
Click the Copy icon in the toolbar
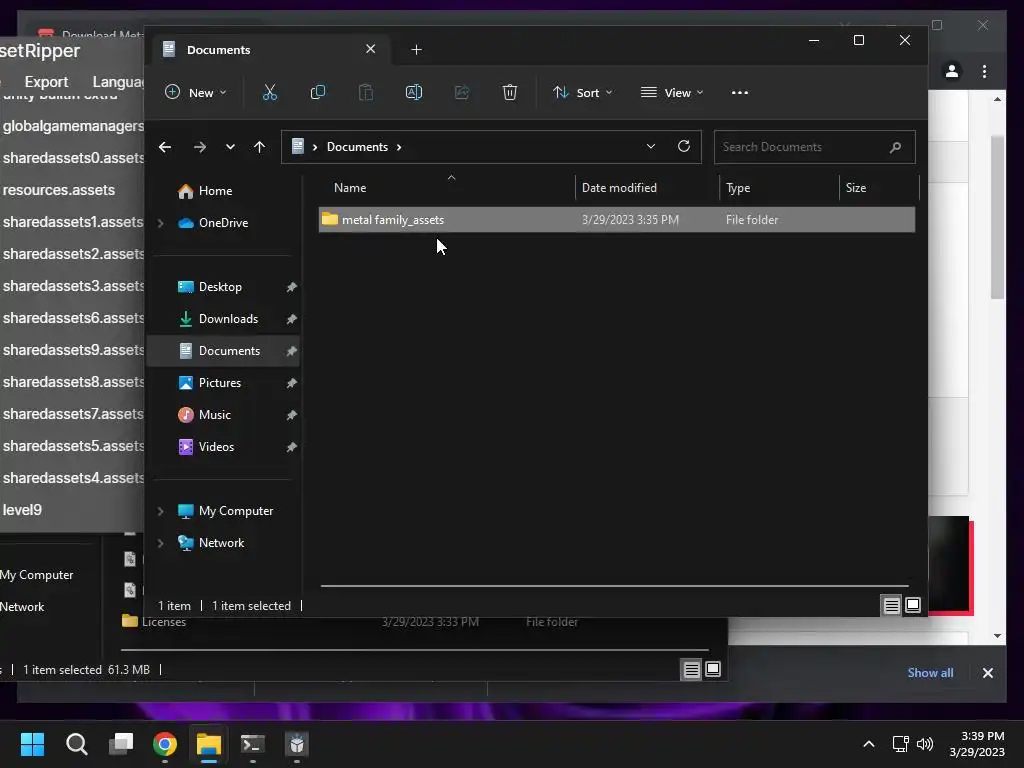(318, 92)
